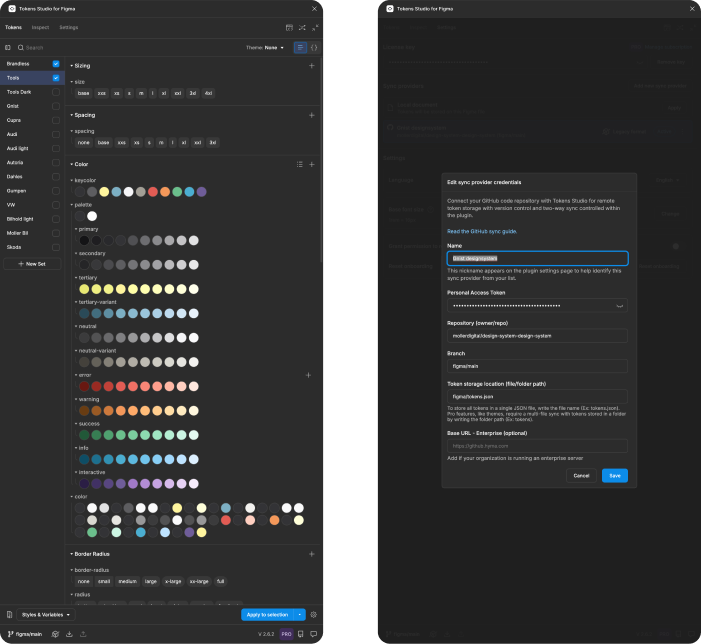701x644 pixels.
Task: Select the white palette swatch
Action: coord(92,216)
